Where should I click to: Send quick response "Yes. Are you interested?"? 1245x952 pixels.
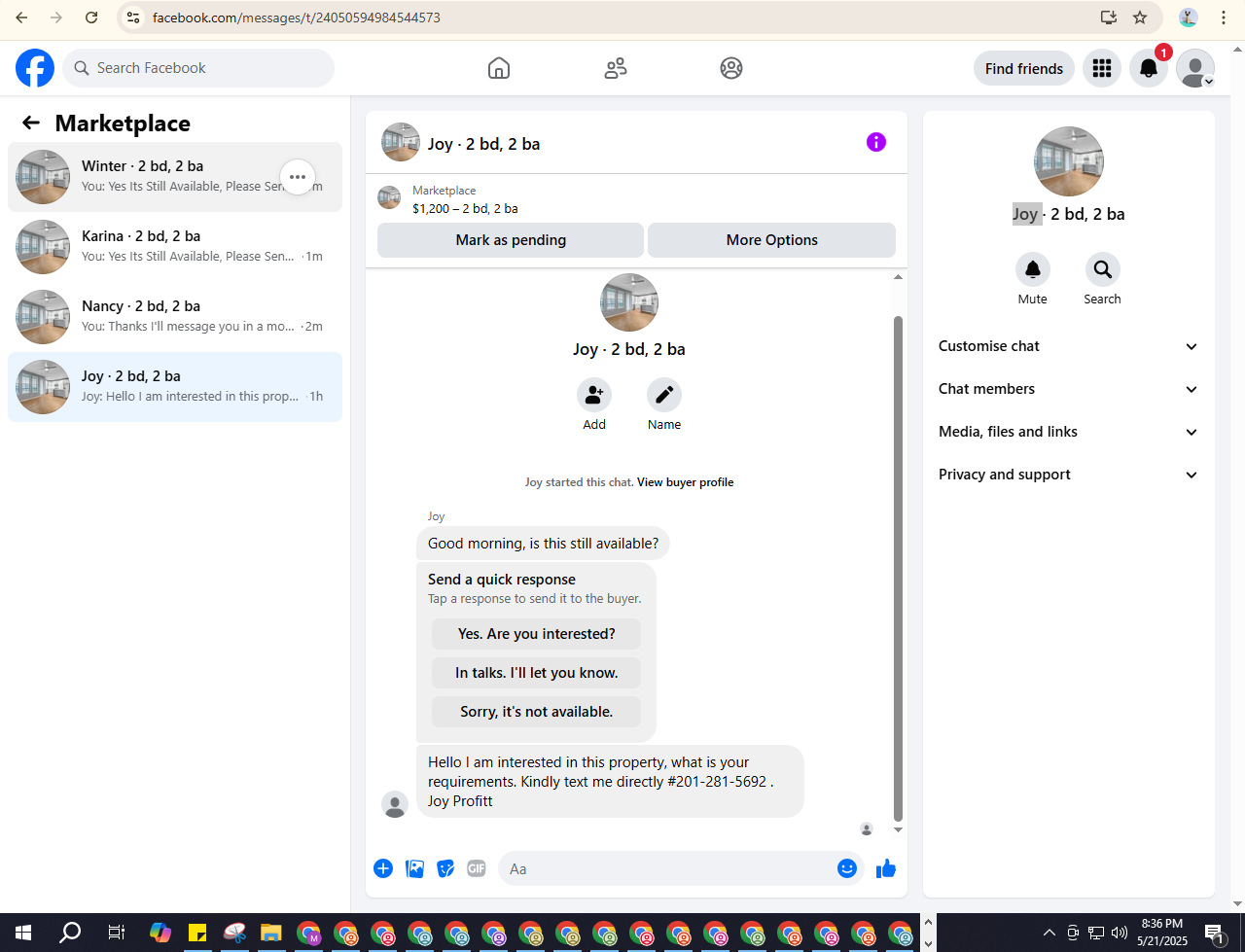click(536, 634)
